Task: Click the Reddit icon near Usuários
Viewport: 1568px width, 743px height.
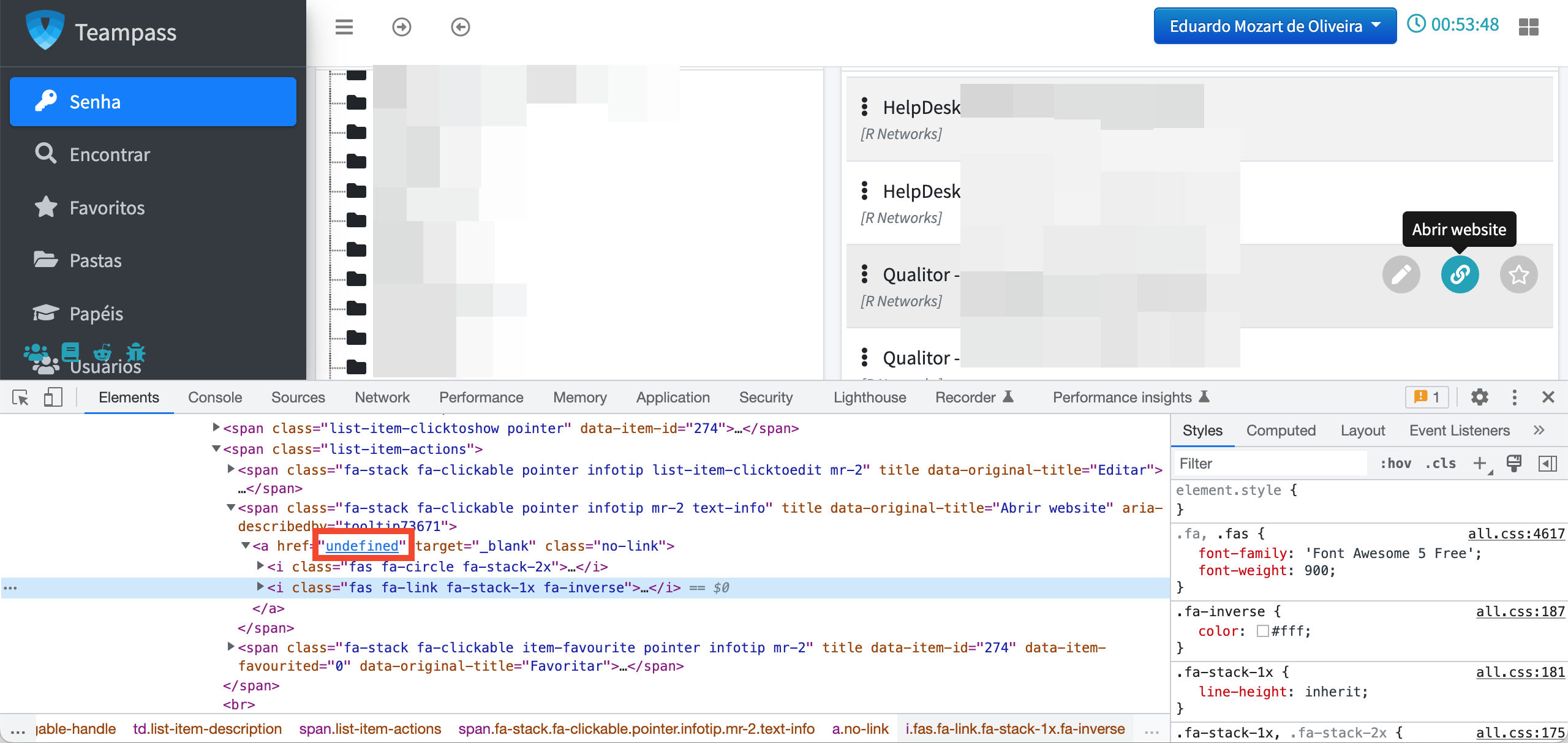Action: 102,353
